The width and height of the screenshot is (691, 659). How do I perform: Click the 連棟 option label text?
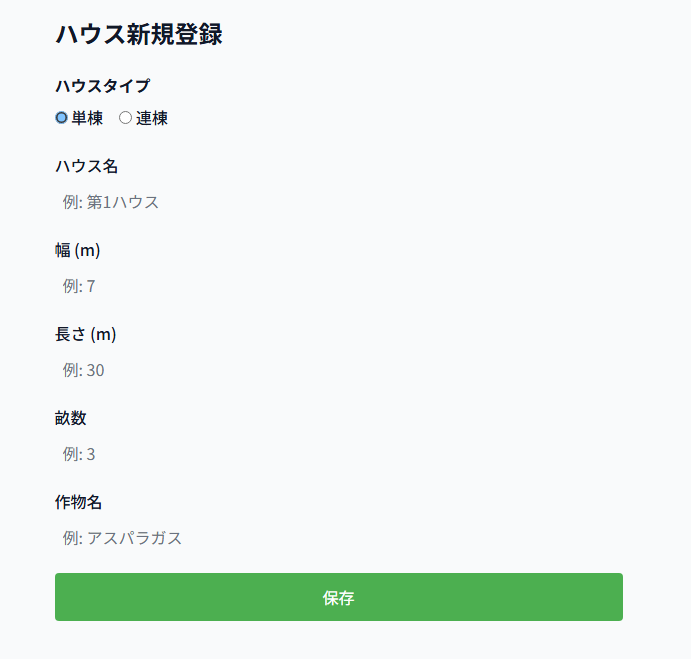(152, 118)
